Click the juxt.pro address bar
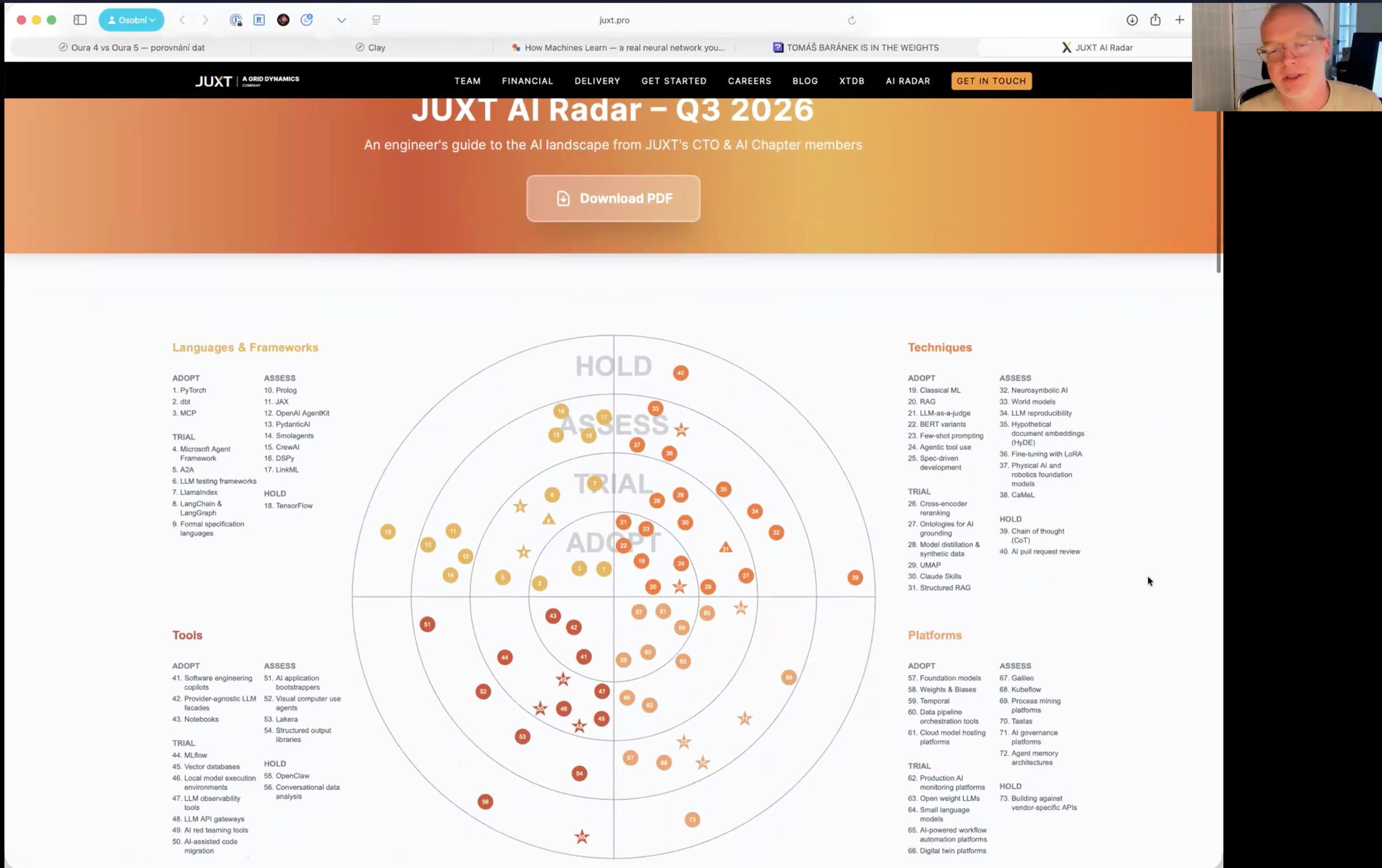The height and width of the screenshot is (868, 1382). tap(614, 20)
